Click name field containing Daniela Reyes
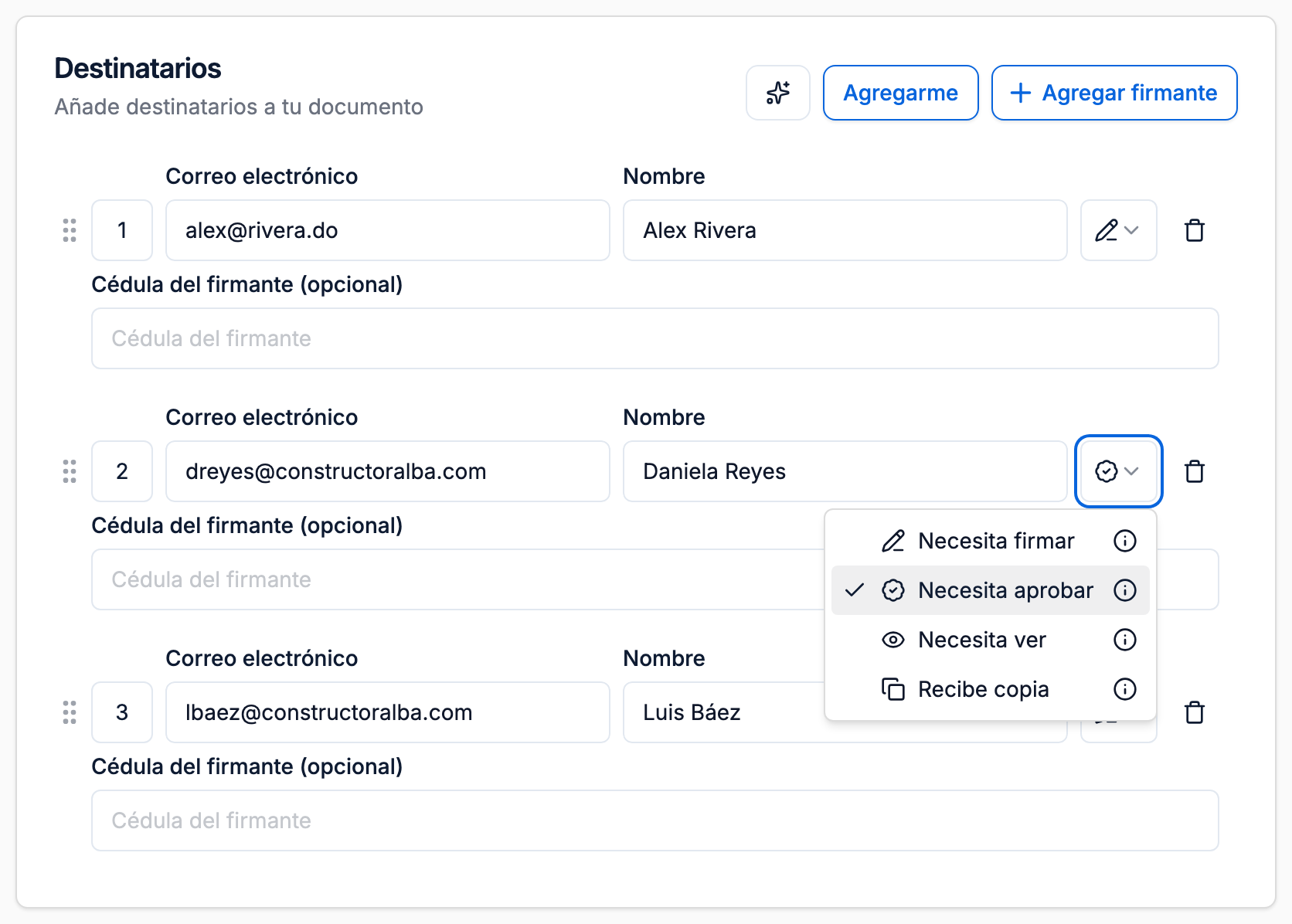1292x924 pixels. tap(845, 471)
